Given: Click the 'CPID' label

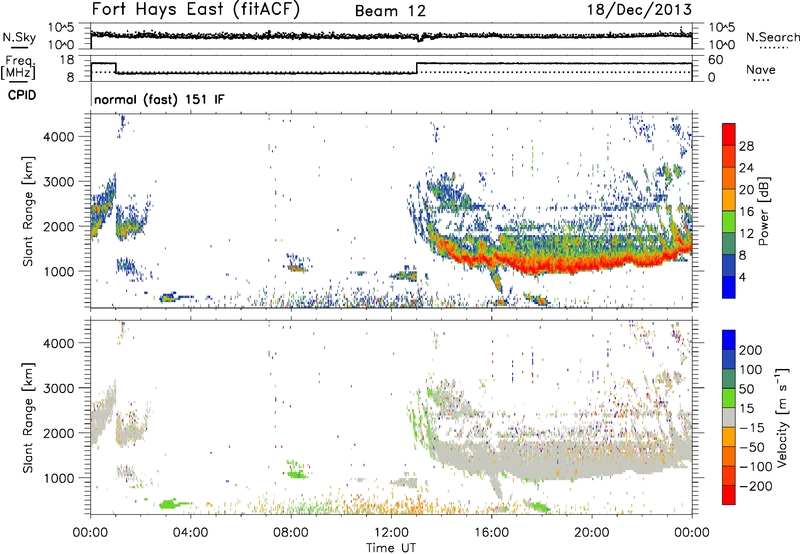Looking at the screenshot, I should 22,95.
